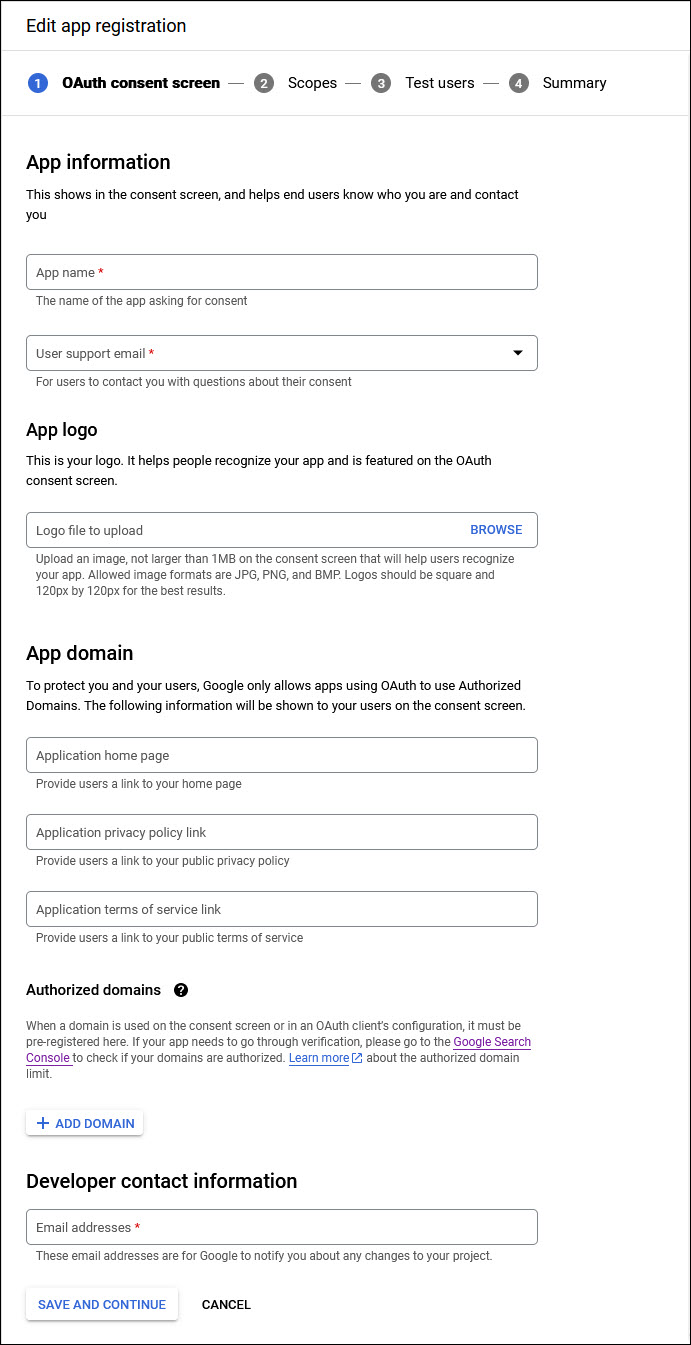The height and width of the screenshot is (1345, 691).
Task: Click the Application privacy policy link field
Action: click(281, 832)
